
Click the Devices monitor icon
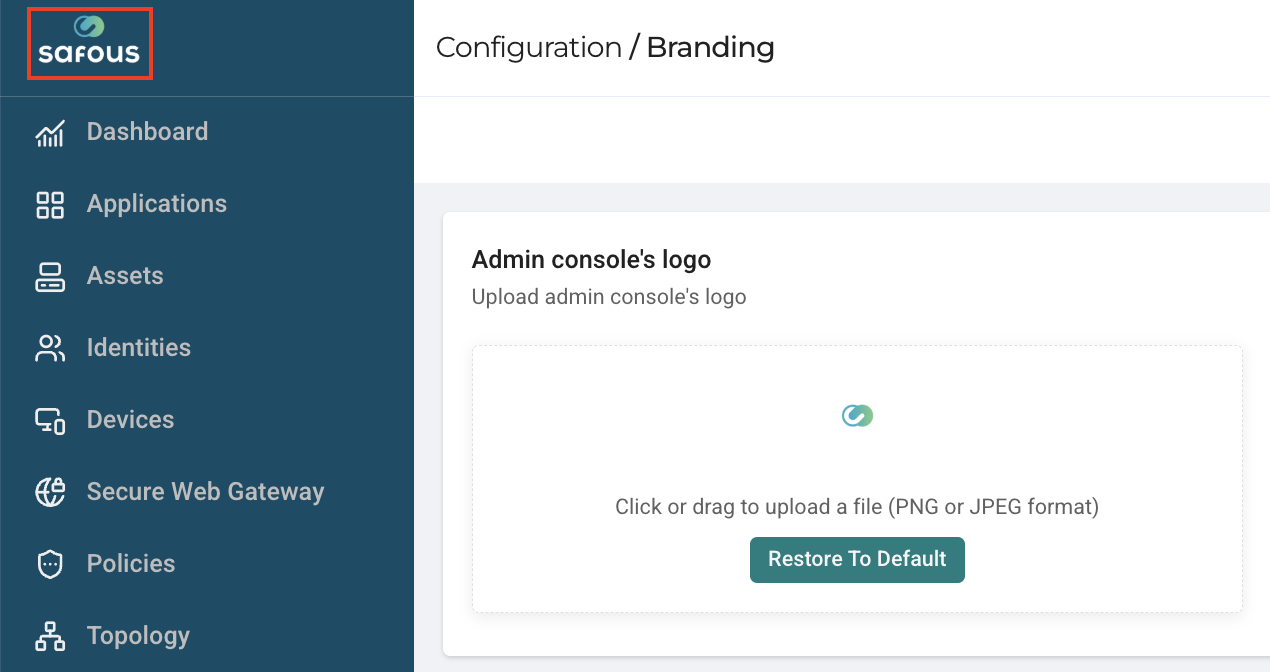pos(50,421)
